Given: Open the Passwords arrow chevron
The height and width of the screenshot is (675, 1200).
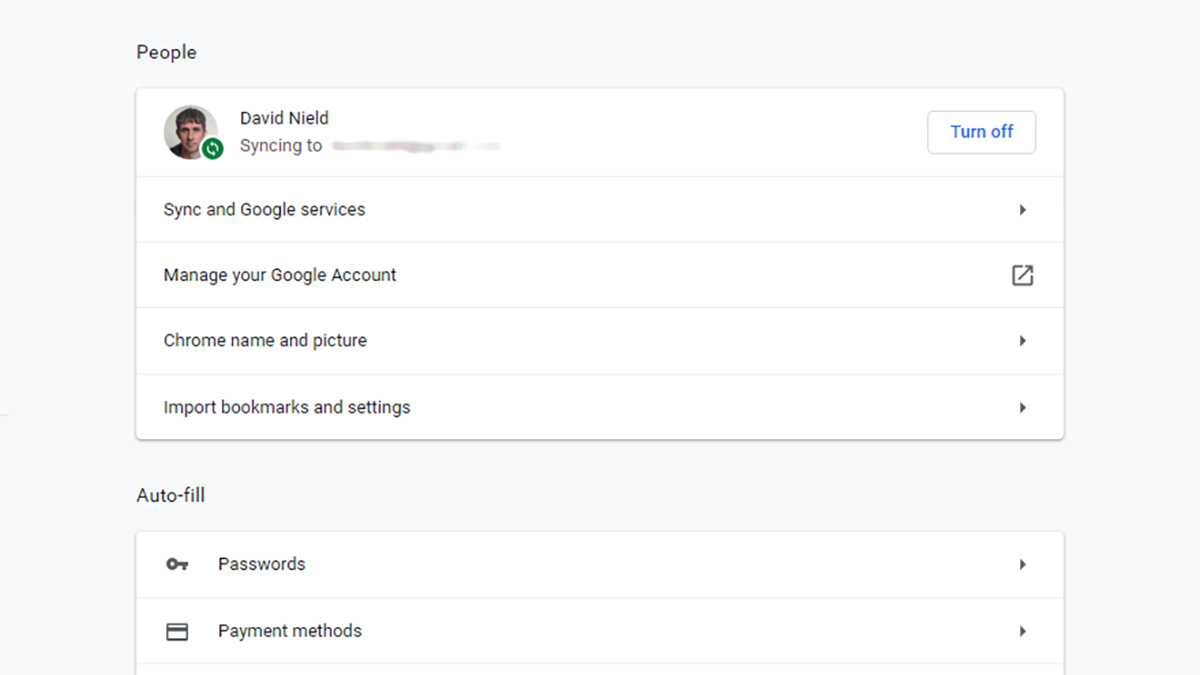Looking at the screenshot, I should pyautogui.click(x=1022, y=564).
